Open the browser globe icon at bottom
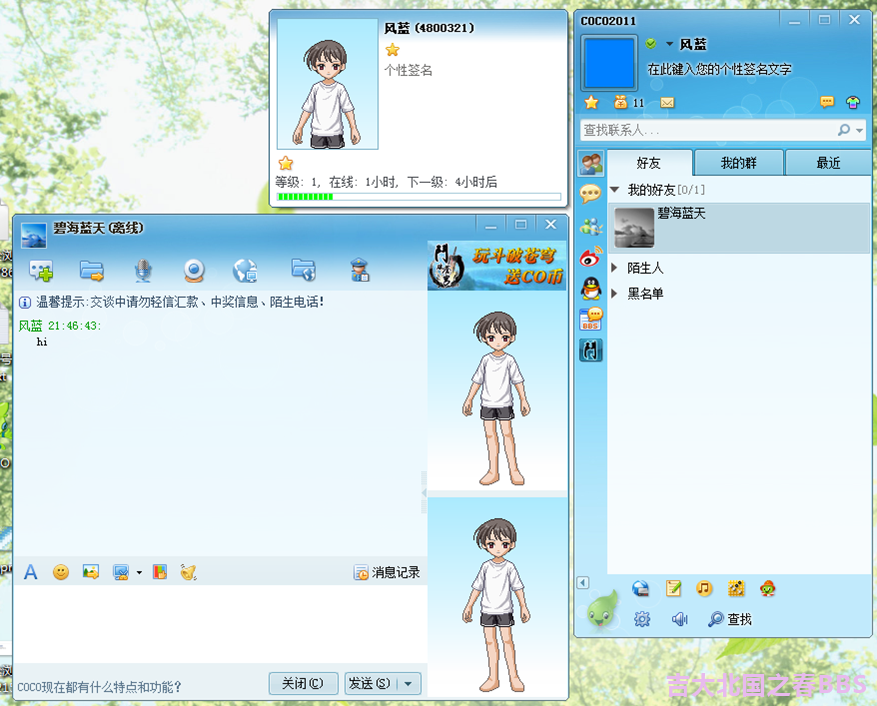The width and height of the screenshot is (877, 706). point(640,588)
